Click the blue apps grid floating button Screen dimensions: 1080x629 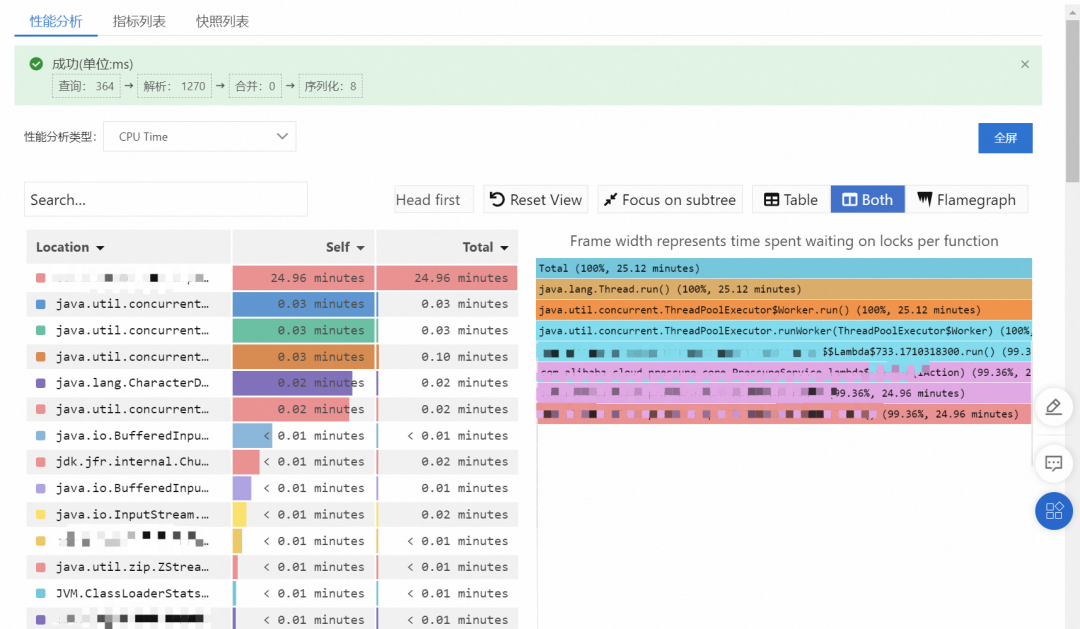(1054, 511)
